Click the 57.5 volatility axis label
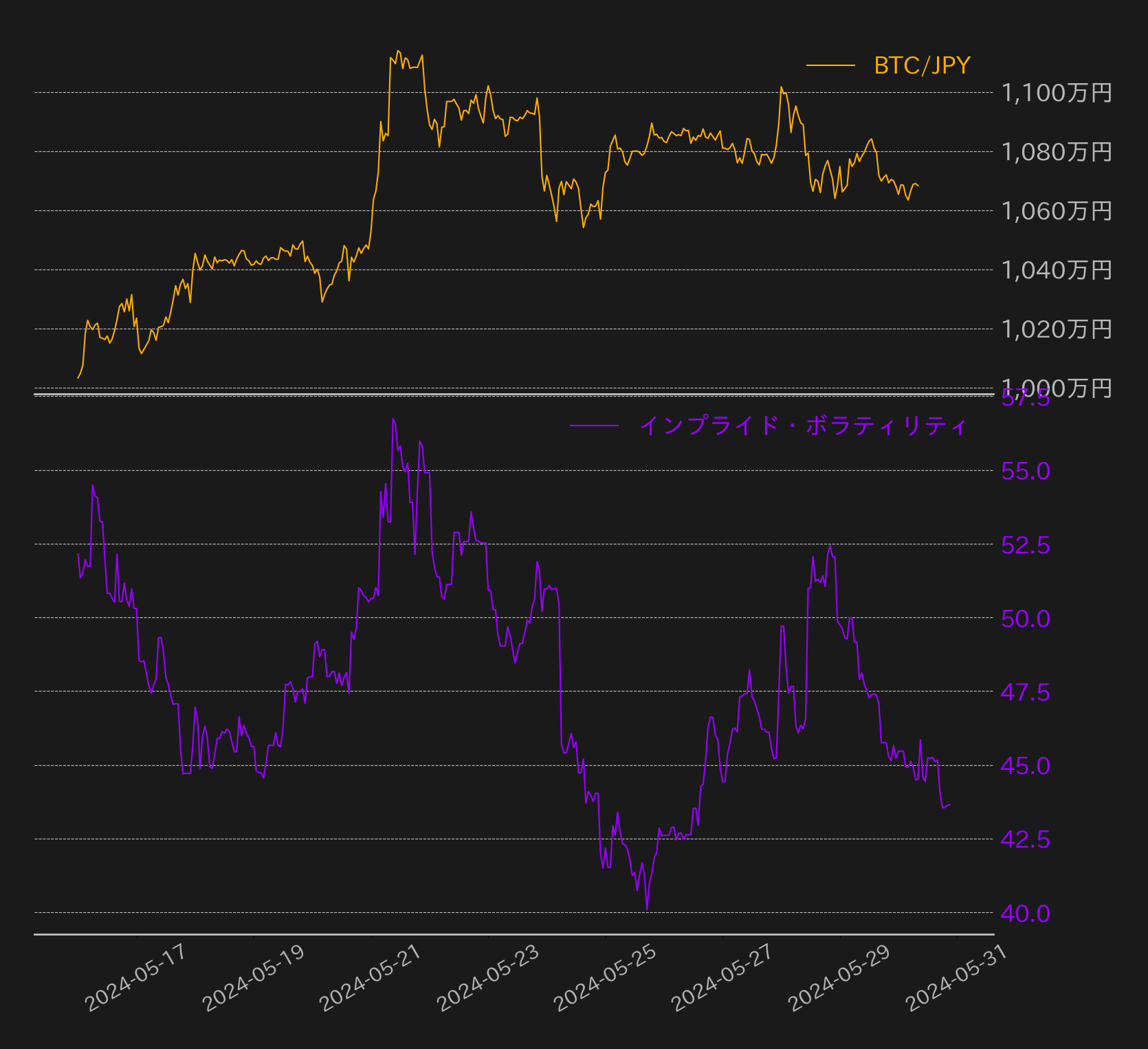The image size is (1148, 1049). click(x=1026, y=398)
